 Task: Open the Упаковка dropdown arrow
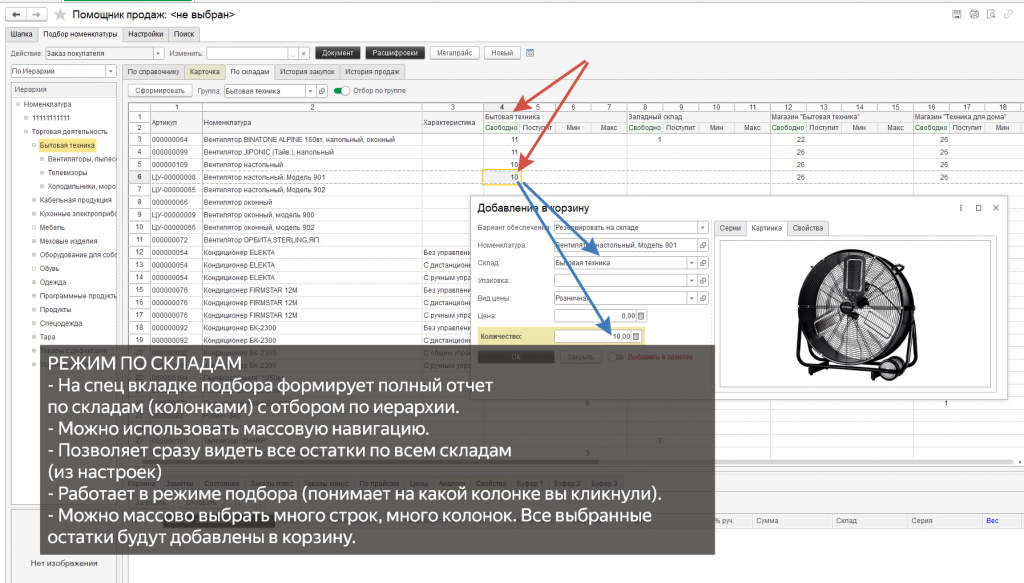(x=692, y=281)
